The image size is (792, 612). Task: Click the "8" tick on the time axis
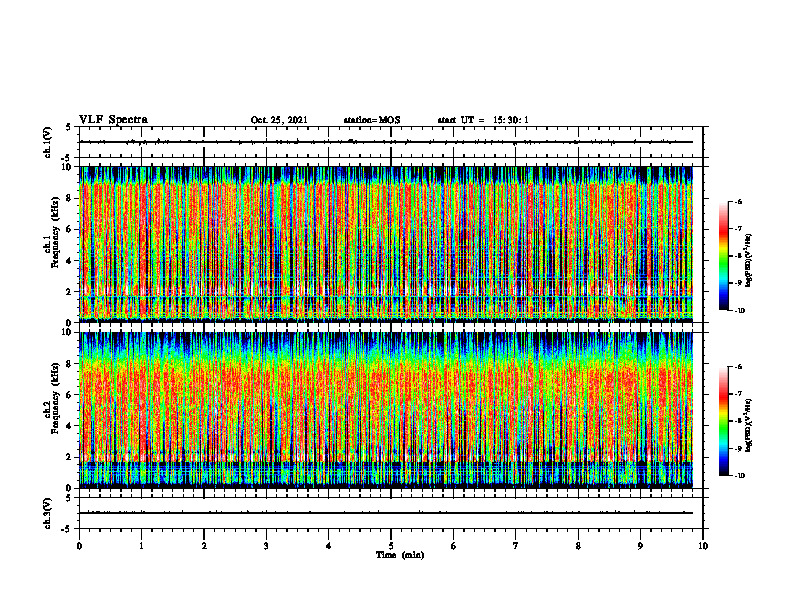coord(578,546)
